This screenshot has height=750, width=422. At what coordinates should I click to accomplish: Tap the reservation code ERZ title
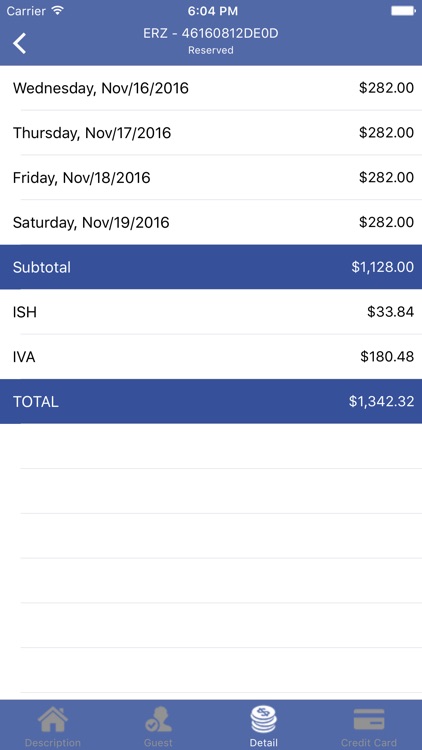tap(211, 33)
